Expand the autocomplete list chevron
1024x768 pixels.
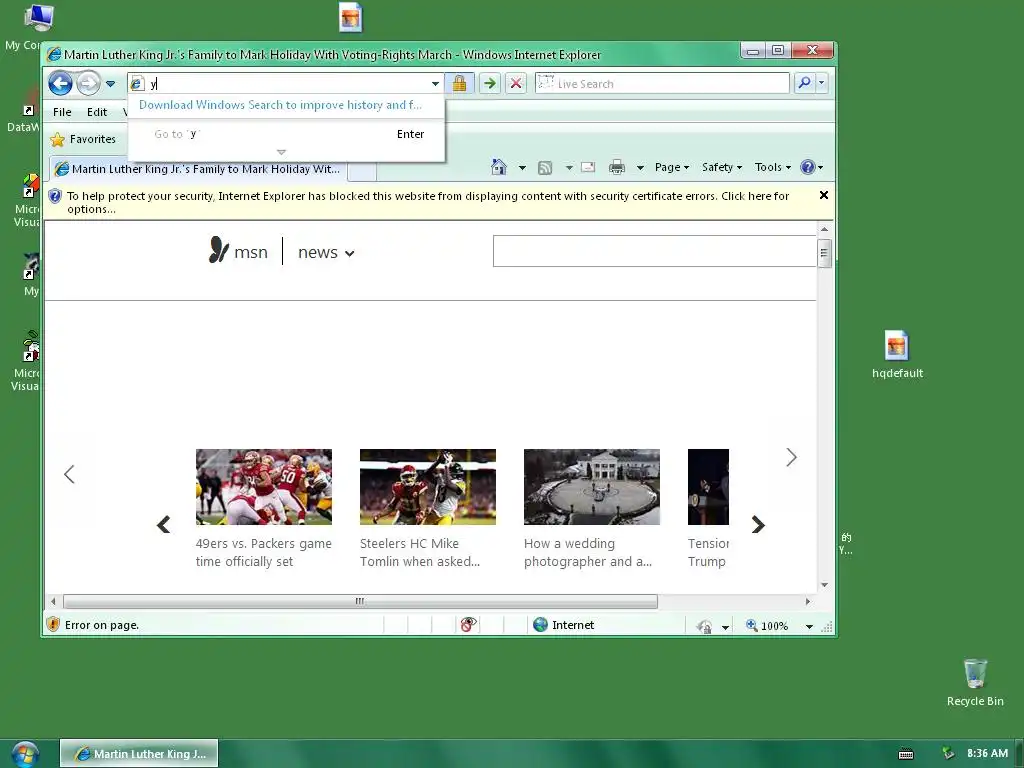[281, 152]
